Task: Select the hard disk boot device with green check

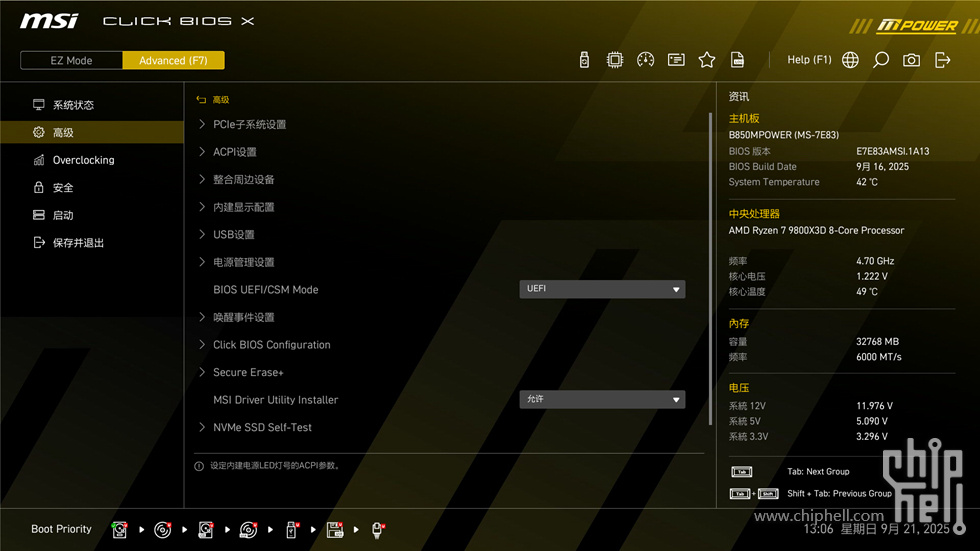Action: pyautogui.click(x=119, y=530)
